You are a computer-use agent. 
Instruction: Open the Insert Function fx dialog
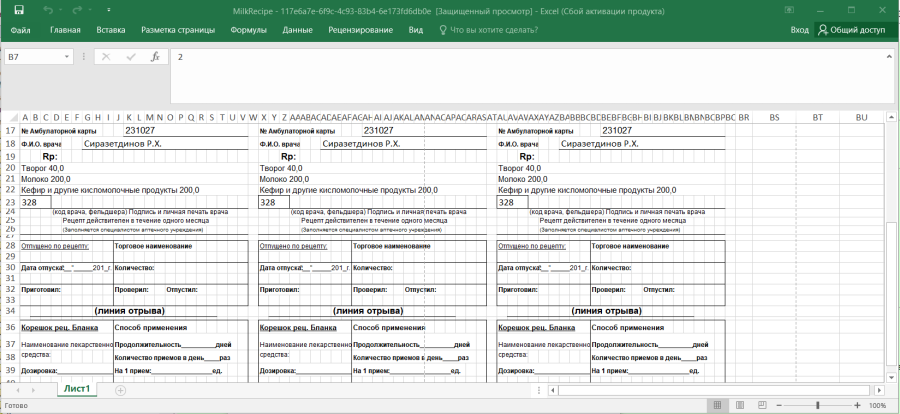click(155, 57)
